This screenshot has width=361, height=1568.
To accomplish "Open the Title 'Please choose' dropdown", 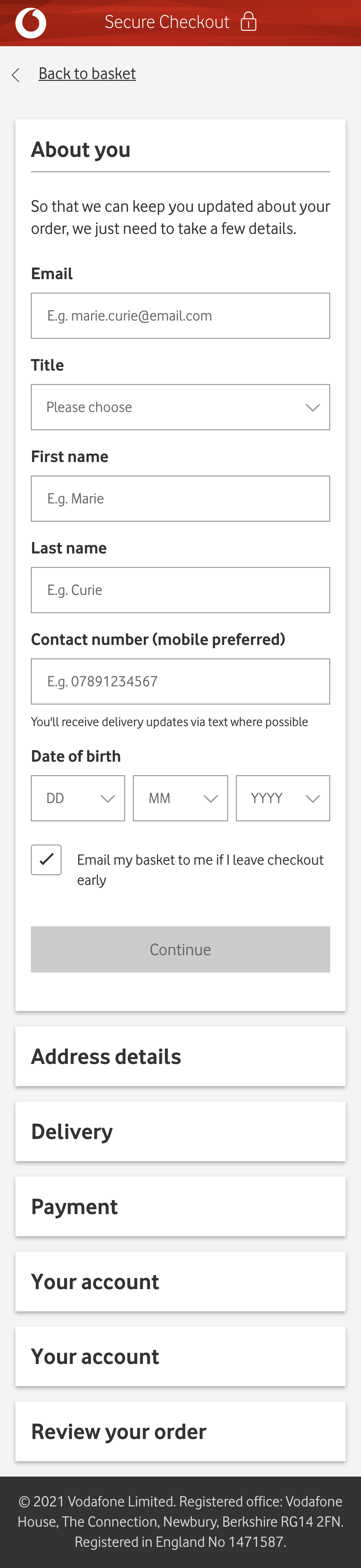I will (180, 407).
